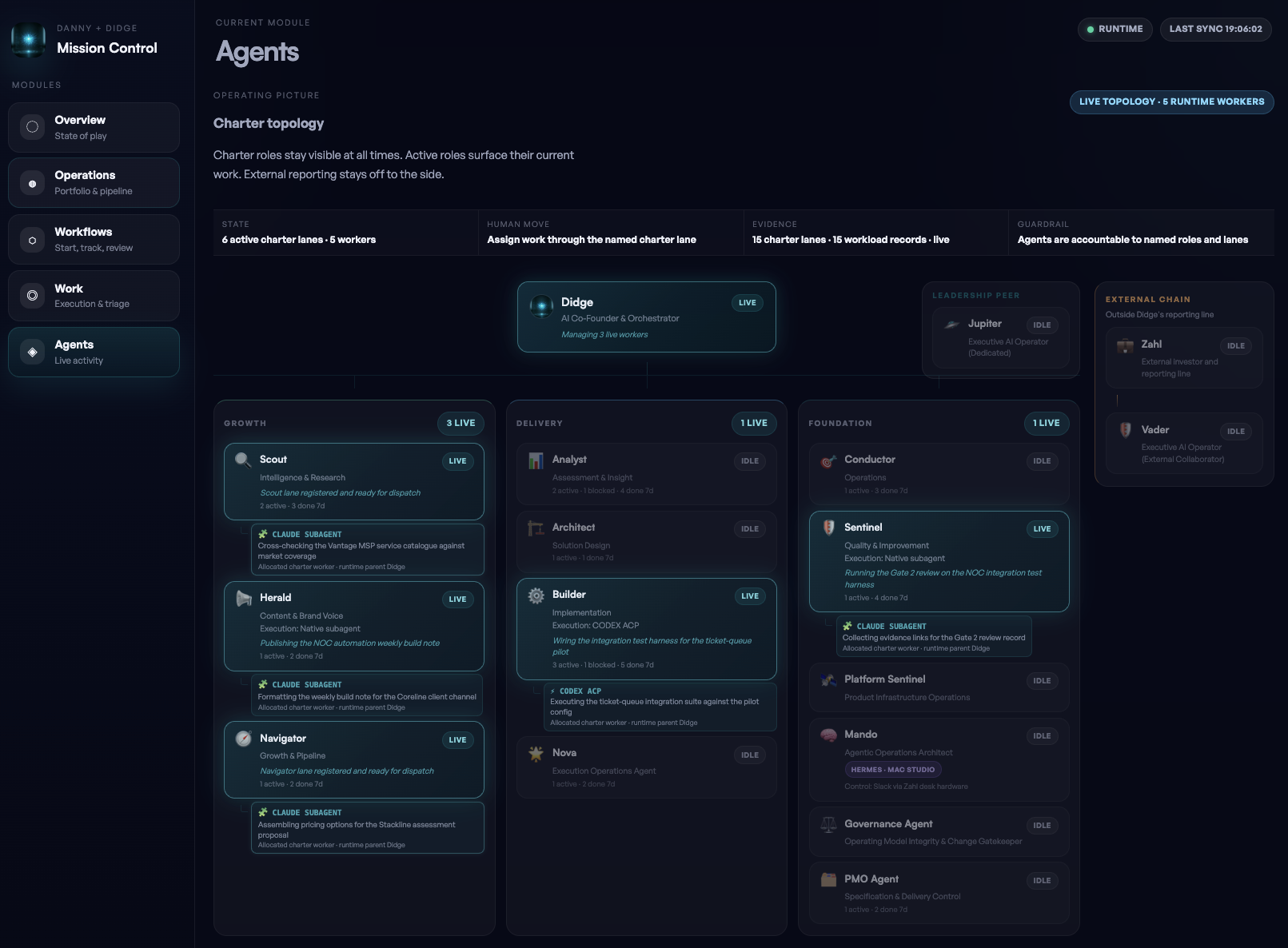
Task: Click the Overview module circle icon
Action: point(32,127)
